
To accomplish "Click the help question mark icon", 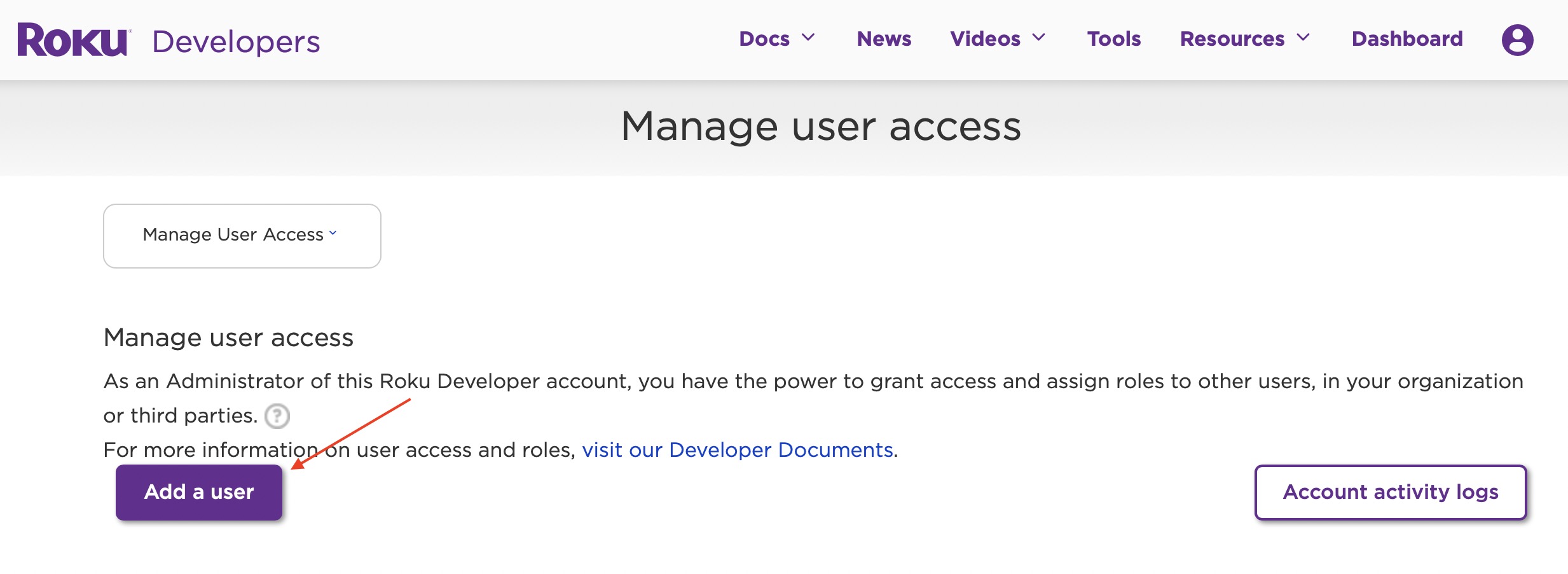I will click(x=277, y=416).
